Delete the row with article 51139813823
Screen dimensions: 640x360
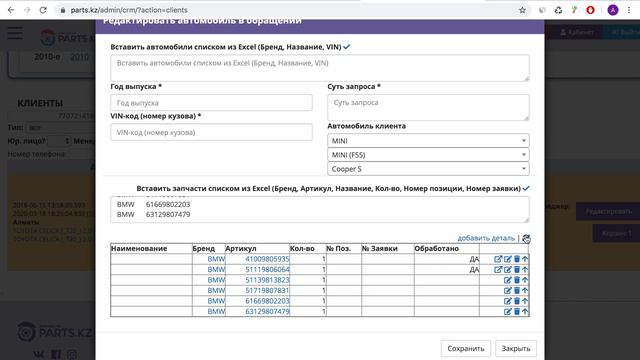tap(517, 280)
